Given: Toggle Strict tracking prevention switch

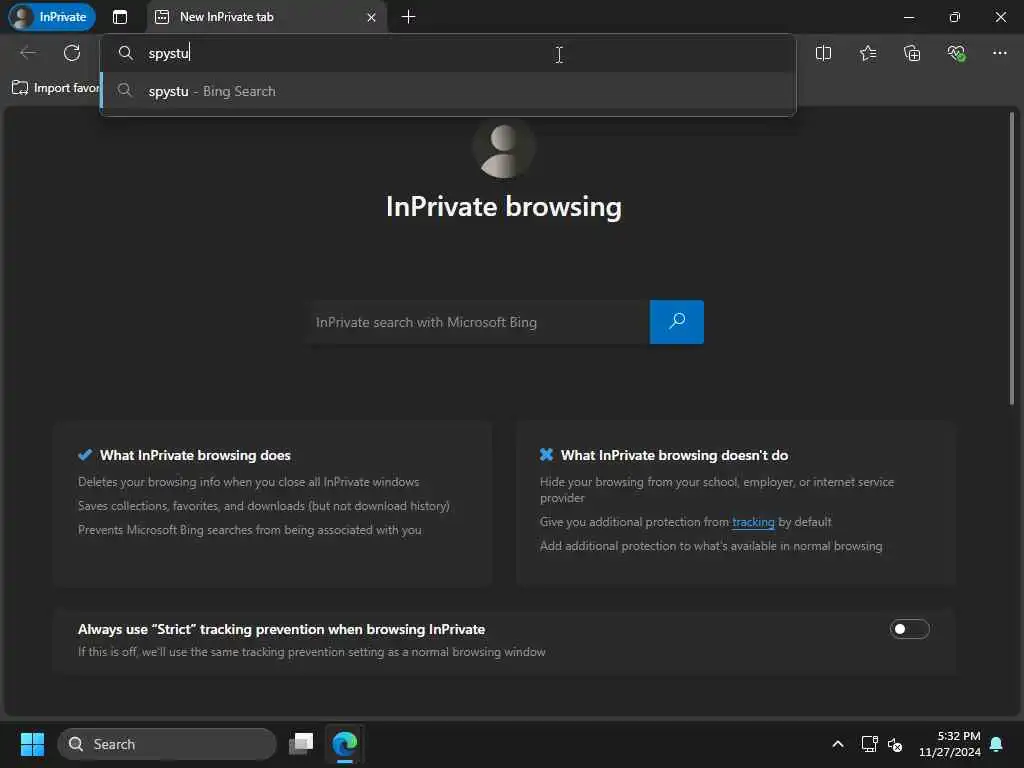Looking at the screenshot, I should [909, 629].
